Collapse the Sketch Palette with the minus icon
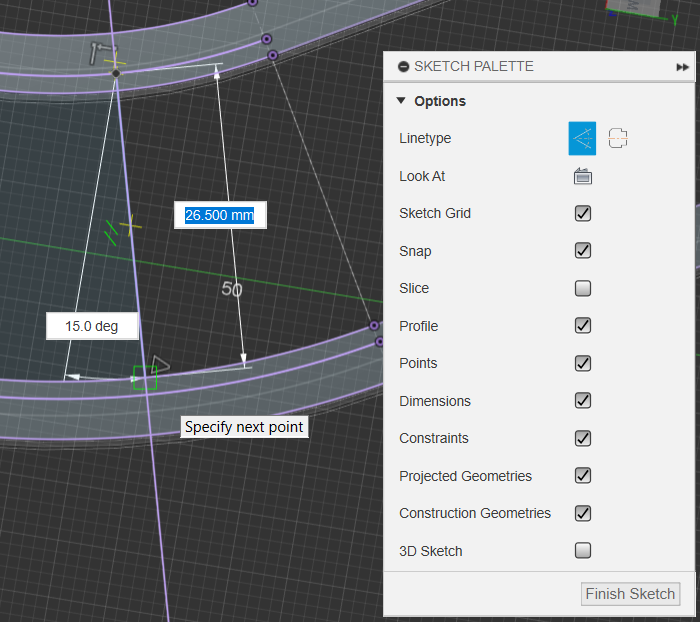 403,67
